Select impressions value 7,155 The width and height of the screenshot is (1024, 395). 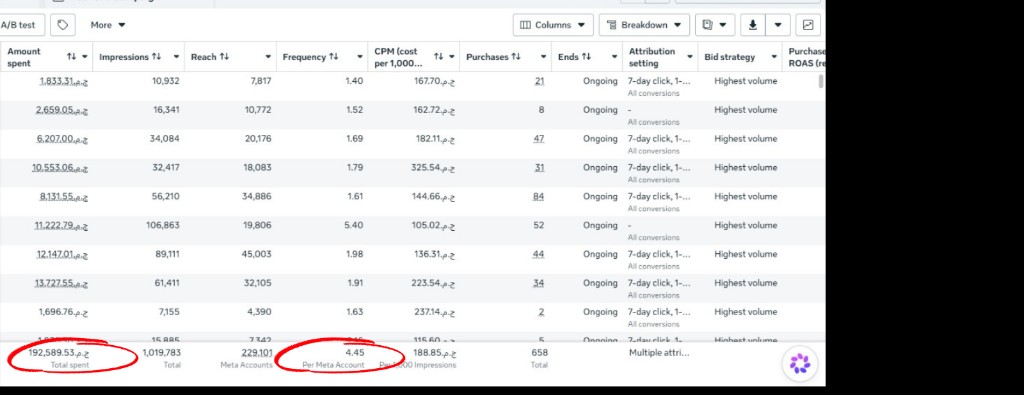[168, 312]
